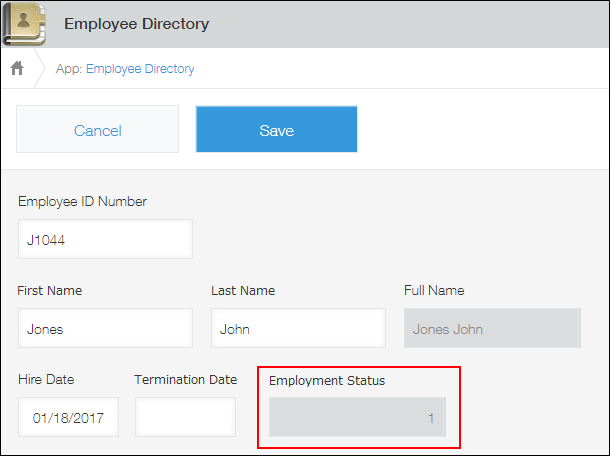610x456 pixels.
Task: Click the First Name label
Action: tap(50, 291)
